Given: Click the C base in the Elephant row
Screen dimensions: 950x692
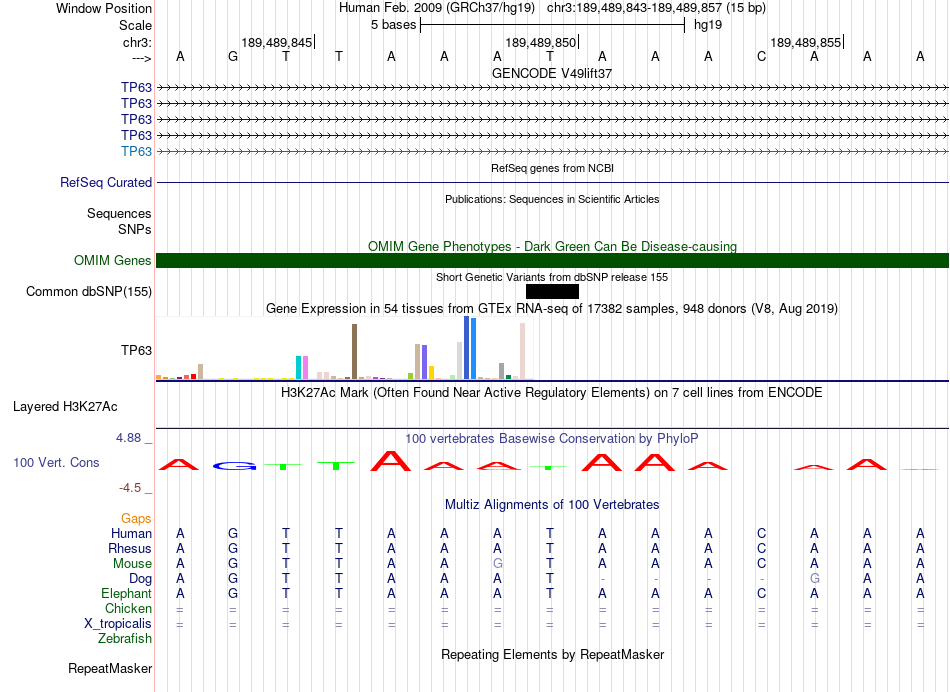Looking at the screenshot, I should click(762, 593).
